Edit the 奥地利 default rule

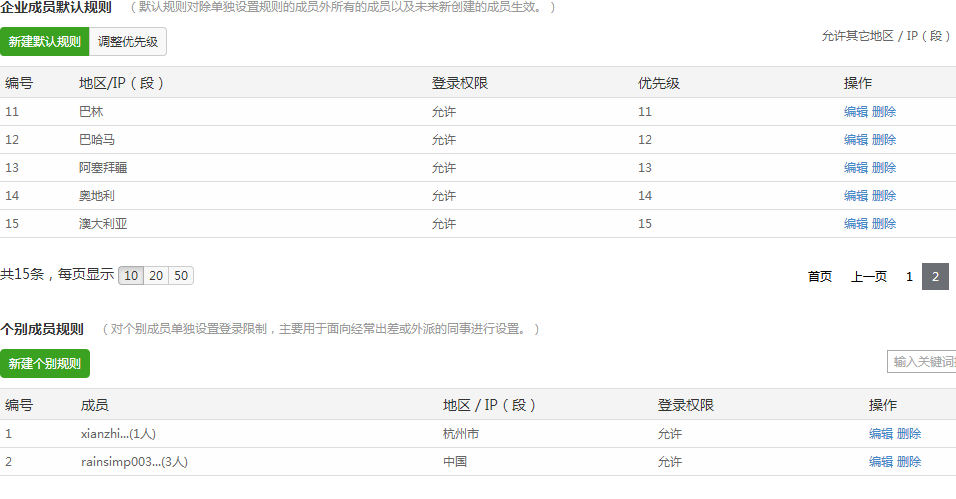pos(855,196)
